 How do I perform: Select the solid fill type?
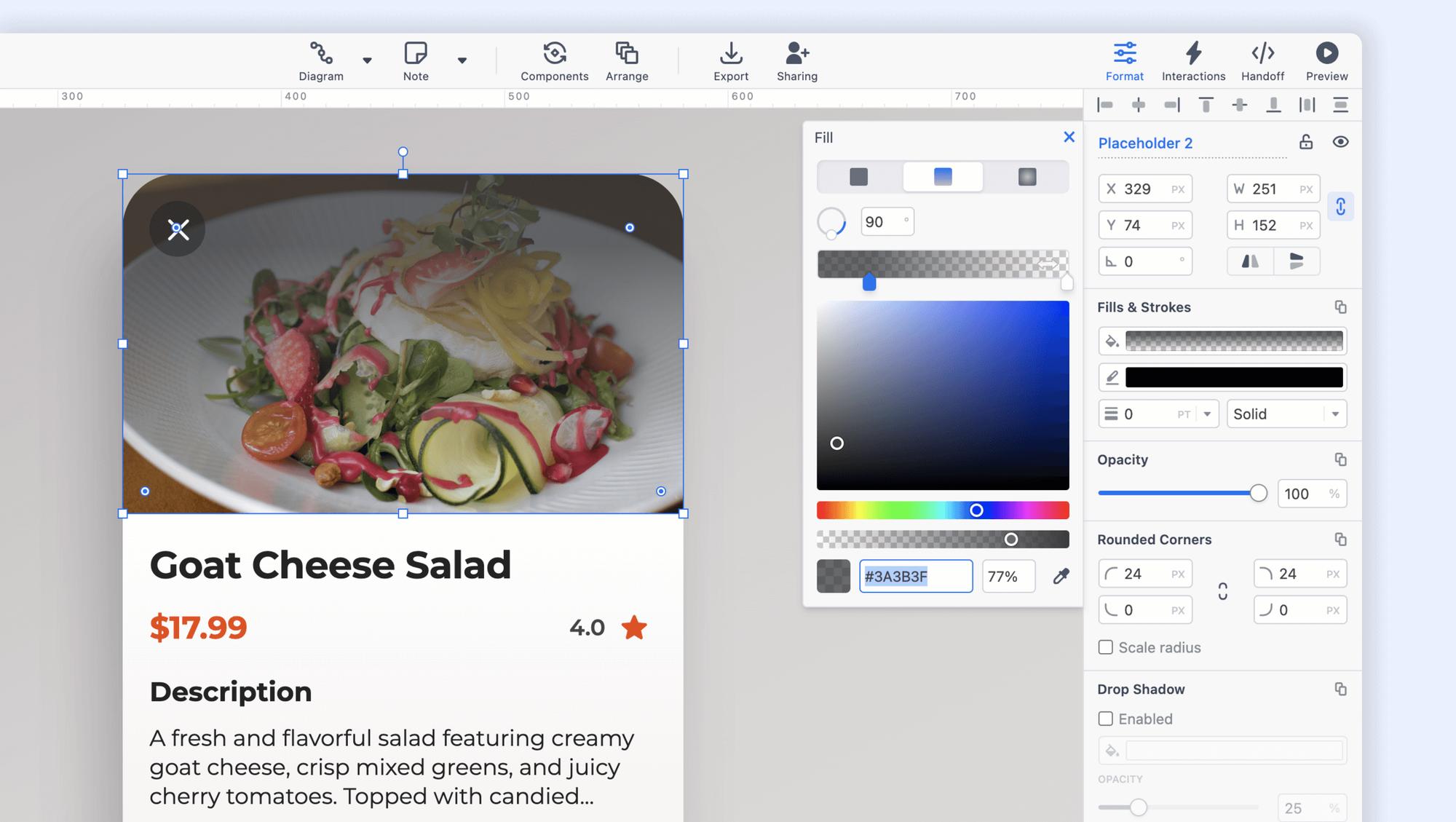[x=859, y=176]
